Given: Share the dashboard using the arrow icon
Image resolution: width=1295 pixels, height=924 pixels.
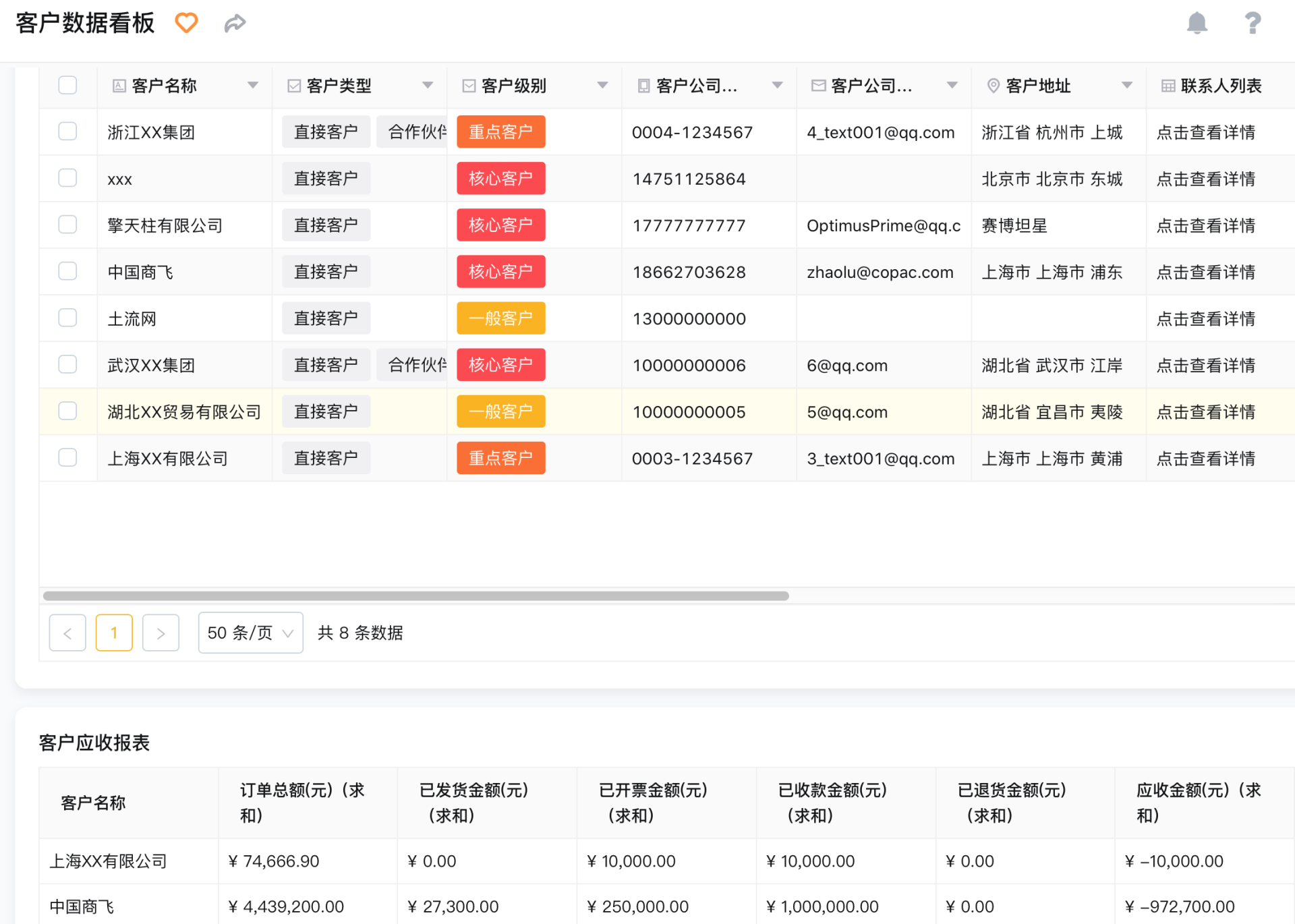Looking at the screenshot, I should pos(235,24).
